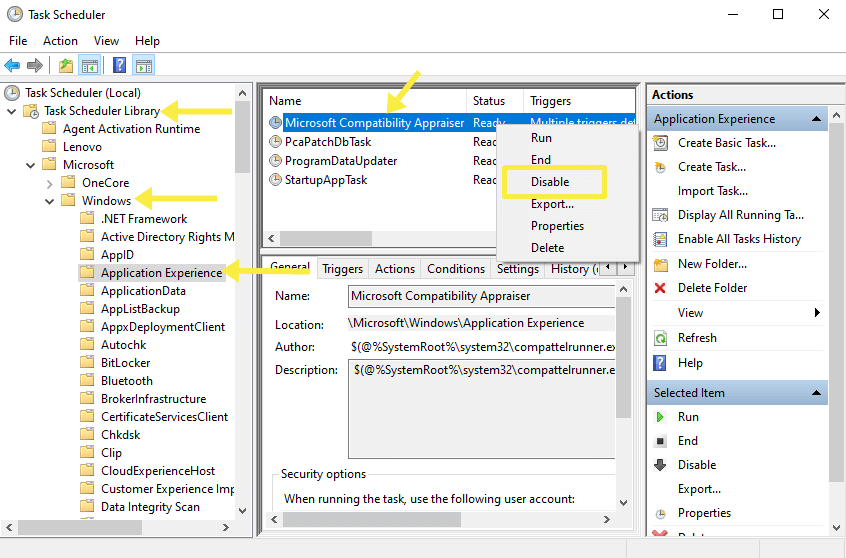Click Enable All Tasks History icon
846x558 pixels.
tap(660, 239)
